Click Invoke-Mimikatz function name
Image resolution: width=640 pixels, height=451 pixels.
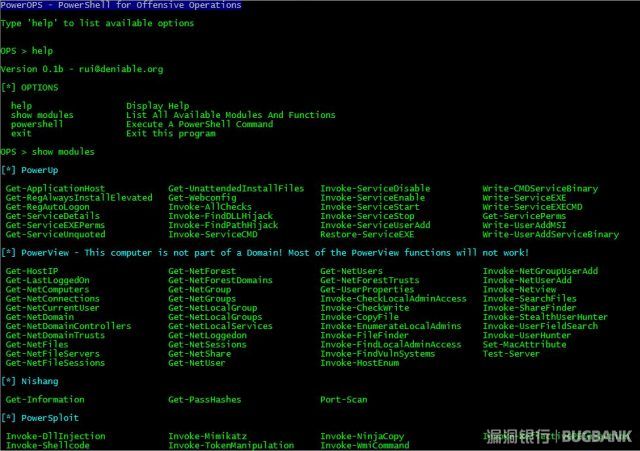(207, 436)
